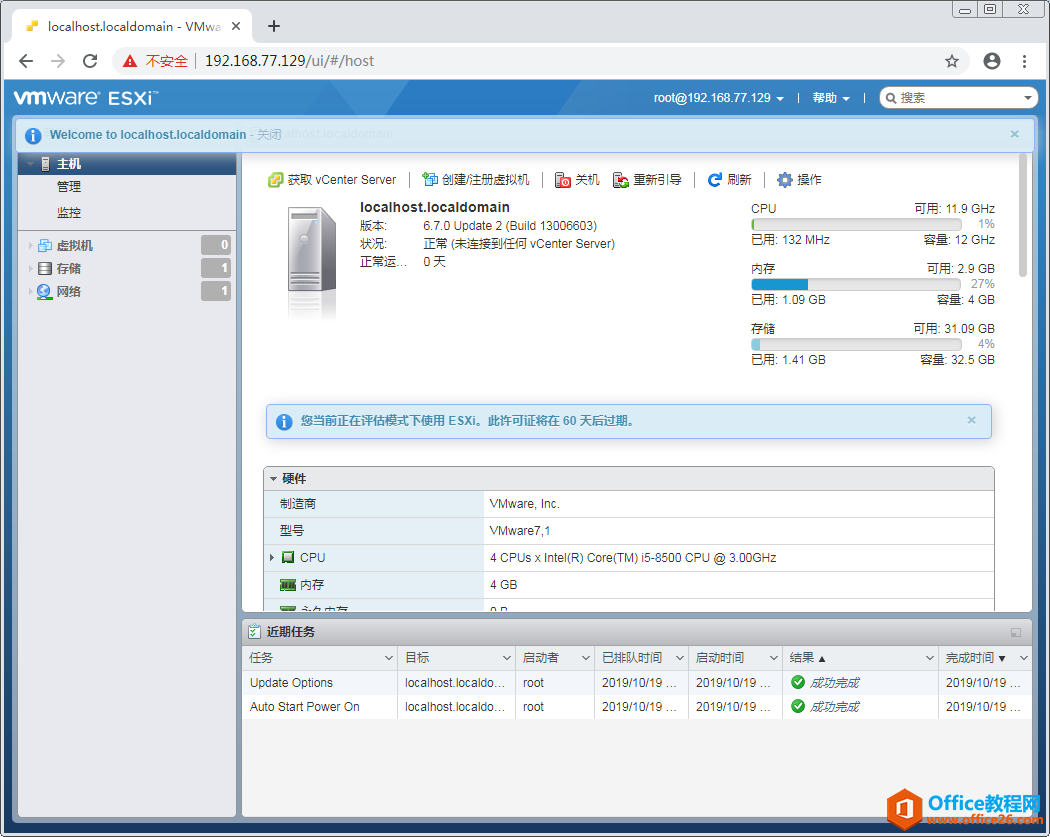Open the root@192.168.77.129 user dropdown
The height and width of the screenshot is (837, 1050).
719,98
